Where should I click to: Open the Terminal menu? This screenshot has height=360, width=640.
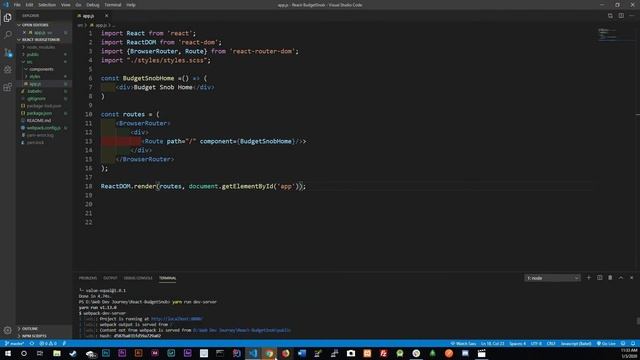pyautogui.click(x=113, y=5)
